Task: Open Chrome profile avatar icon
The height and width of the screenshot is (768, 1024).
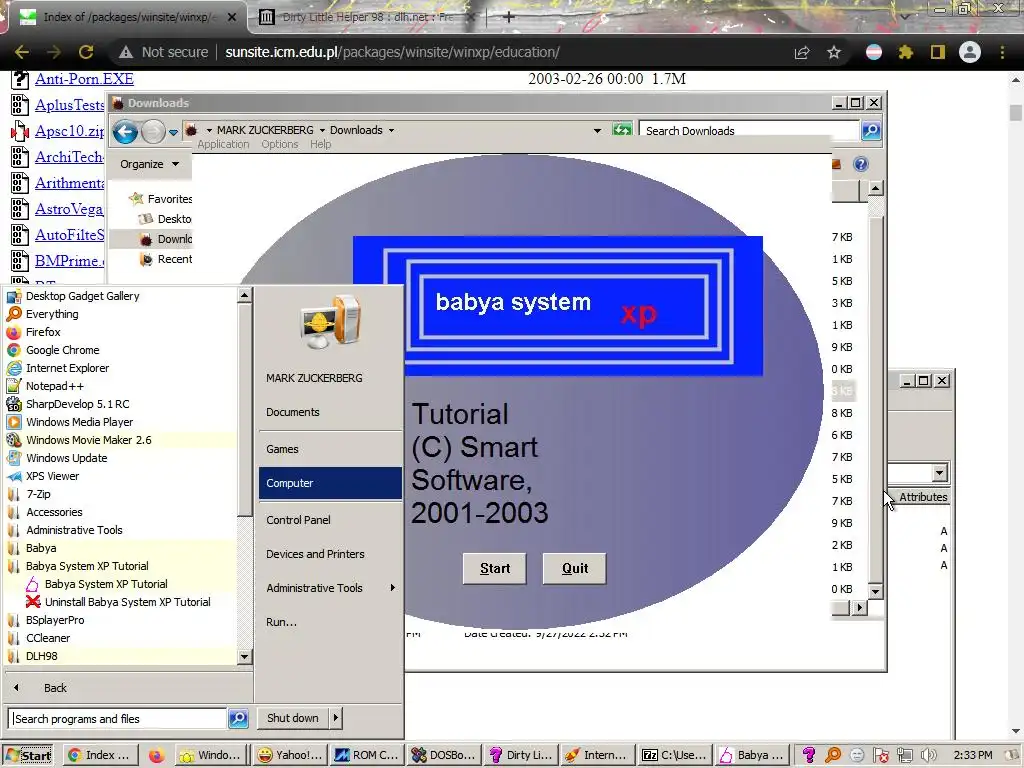Action: pyautogui.click(x=970, y=52)
